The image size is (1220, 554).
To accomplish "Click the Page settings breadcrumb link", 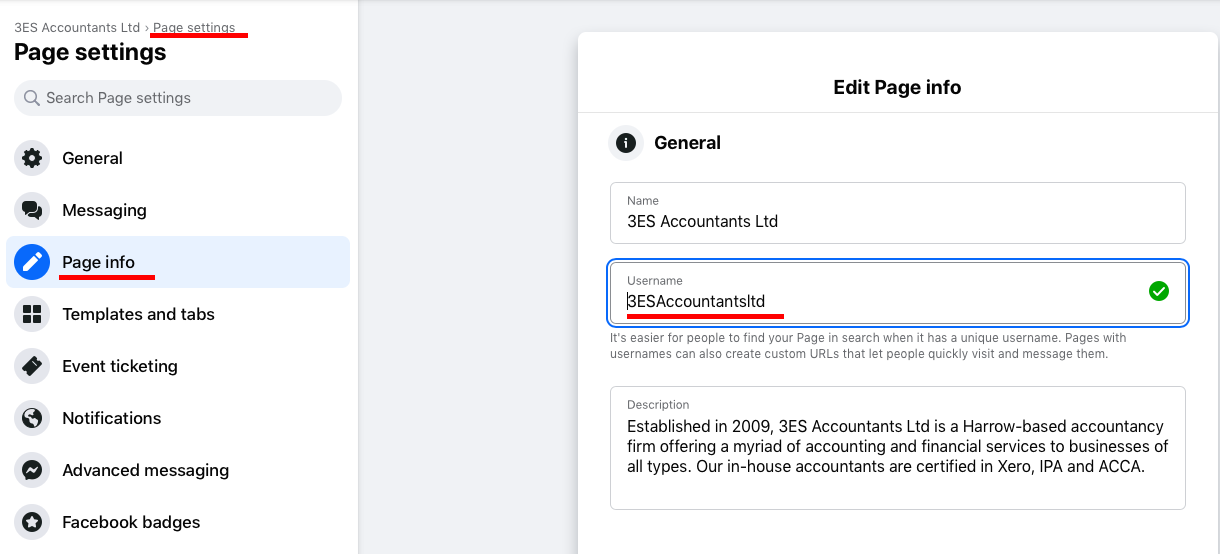I will 194,28.
